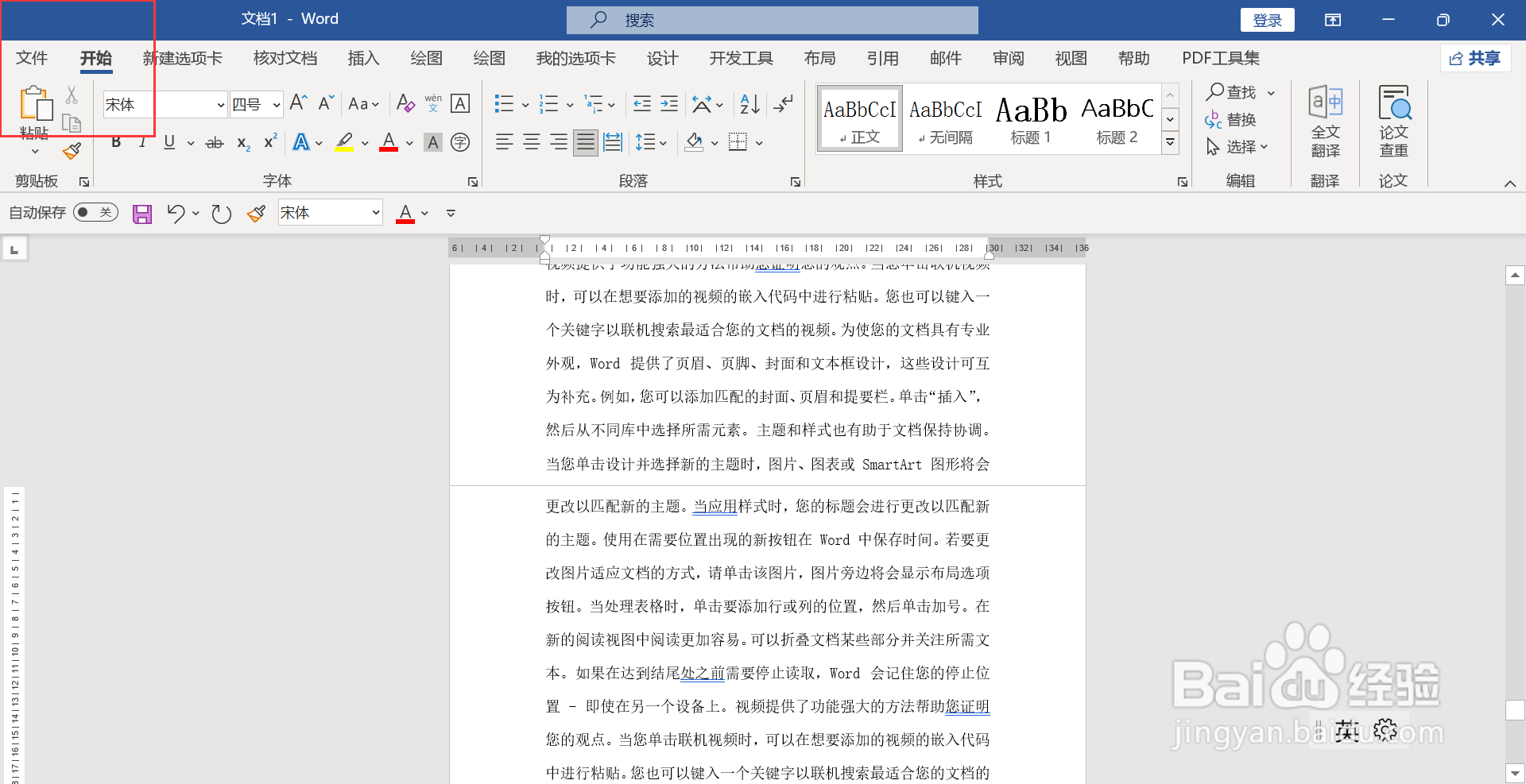
Task: Show or hide paragraph marks
Action: click(x=784, y=103)
